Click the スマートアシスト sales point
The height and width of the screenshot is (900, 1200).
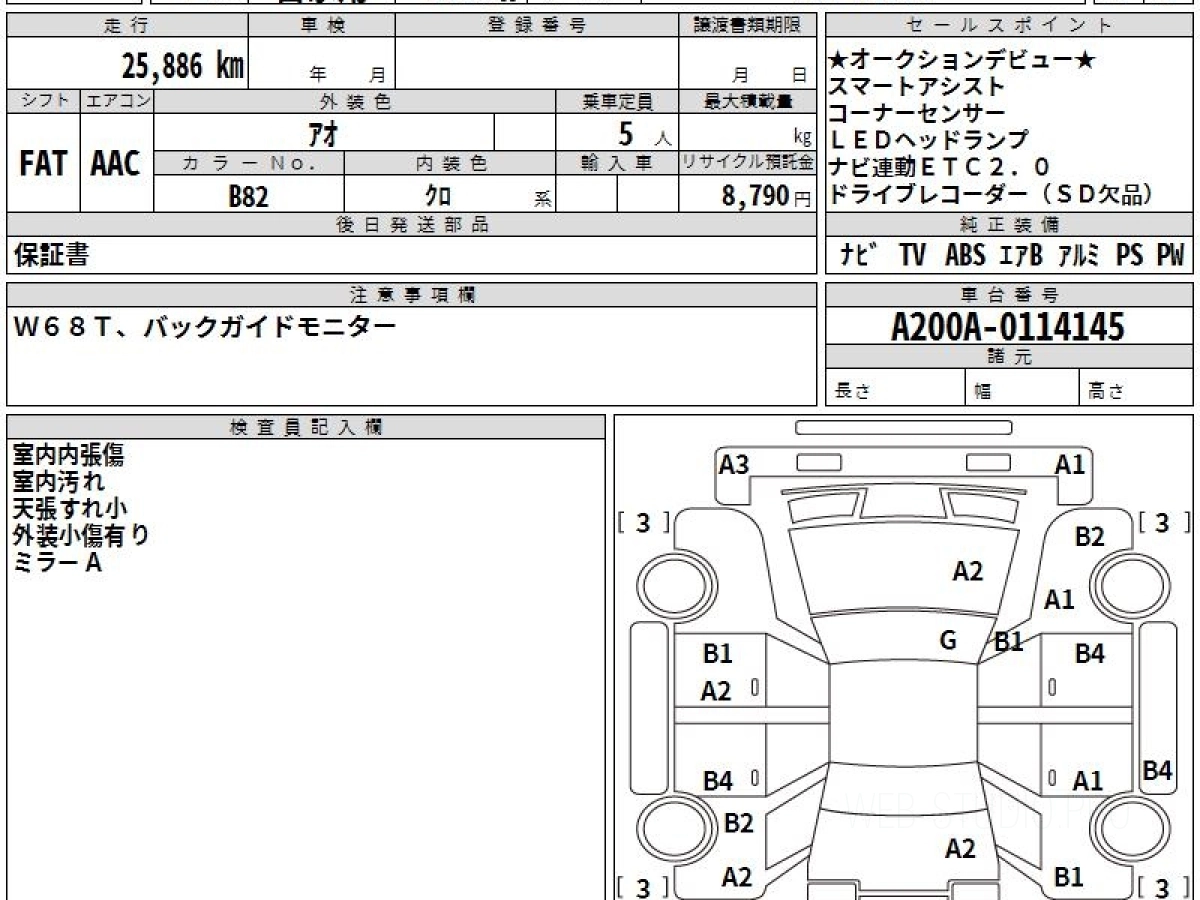917,87
